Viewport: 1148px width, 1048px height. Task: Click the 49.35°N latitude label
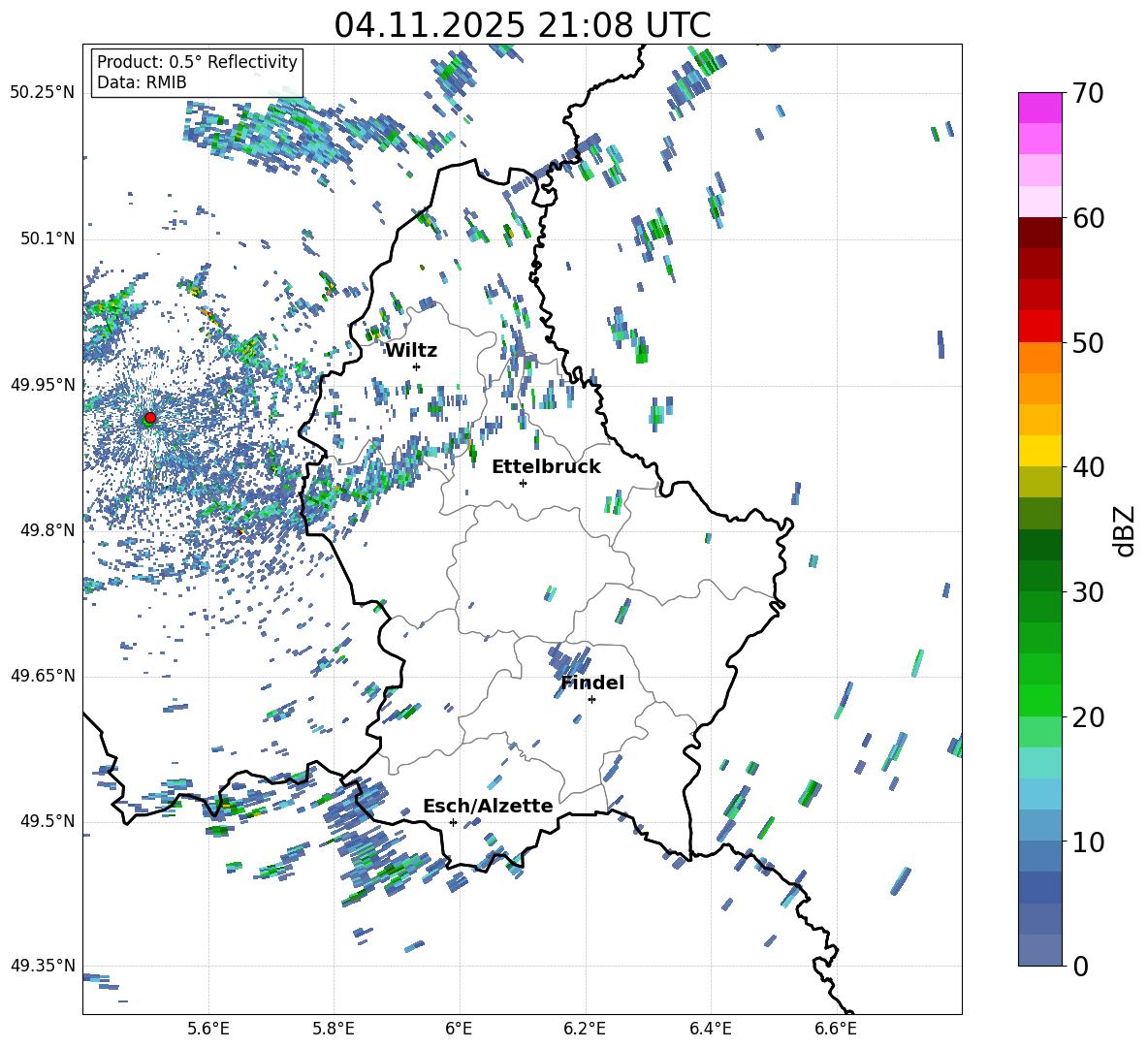(43, 966)
